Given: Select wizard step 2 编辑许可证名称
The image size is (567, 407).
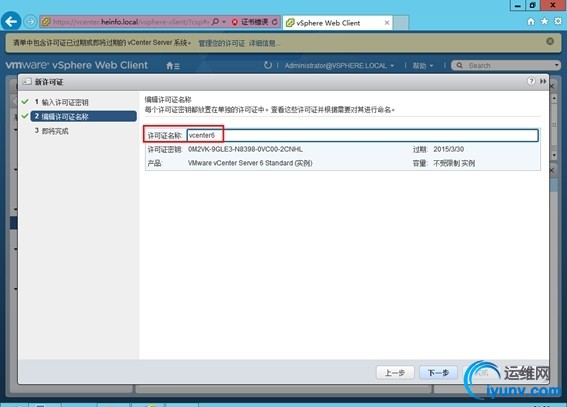Looking at the screenshot, I should click(84, 116).
